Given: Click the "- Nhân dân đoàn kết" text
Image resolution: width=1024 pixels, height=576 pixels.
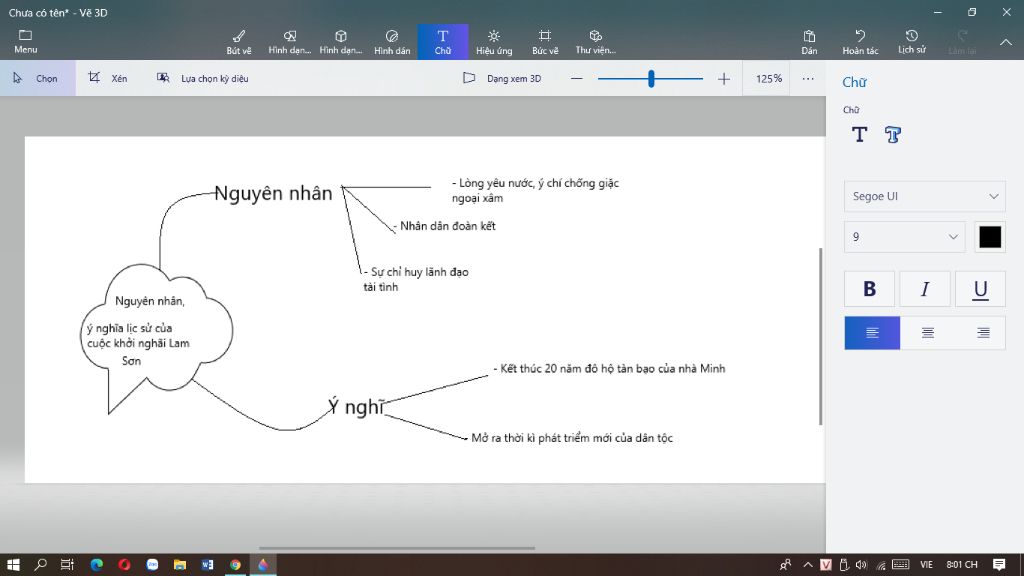Looking at the screenshot, I should coord(444,226).
